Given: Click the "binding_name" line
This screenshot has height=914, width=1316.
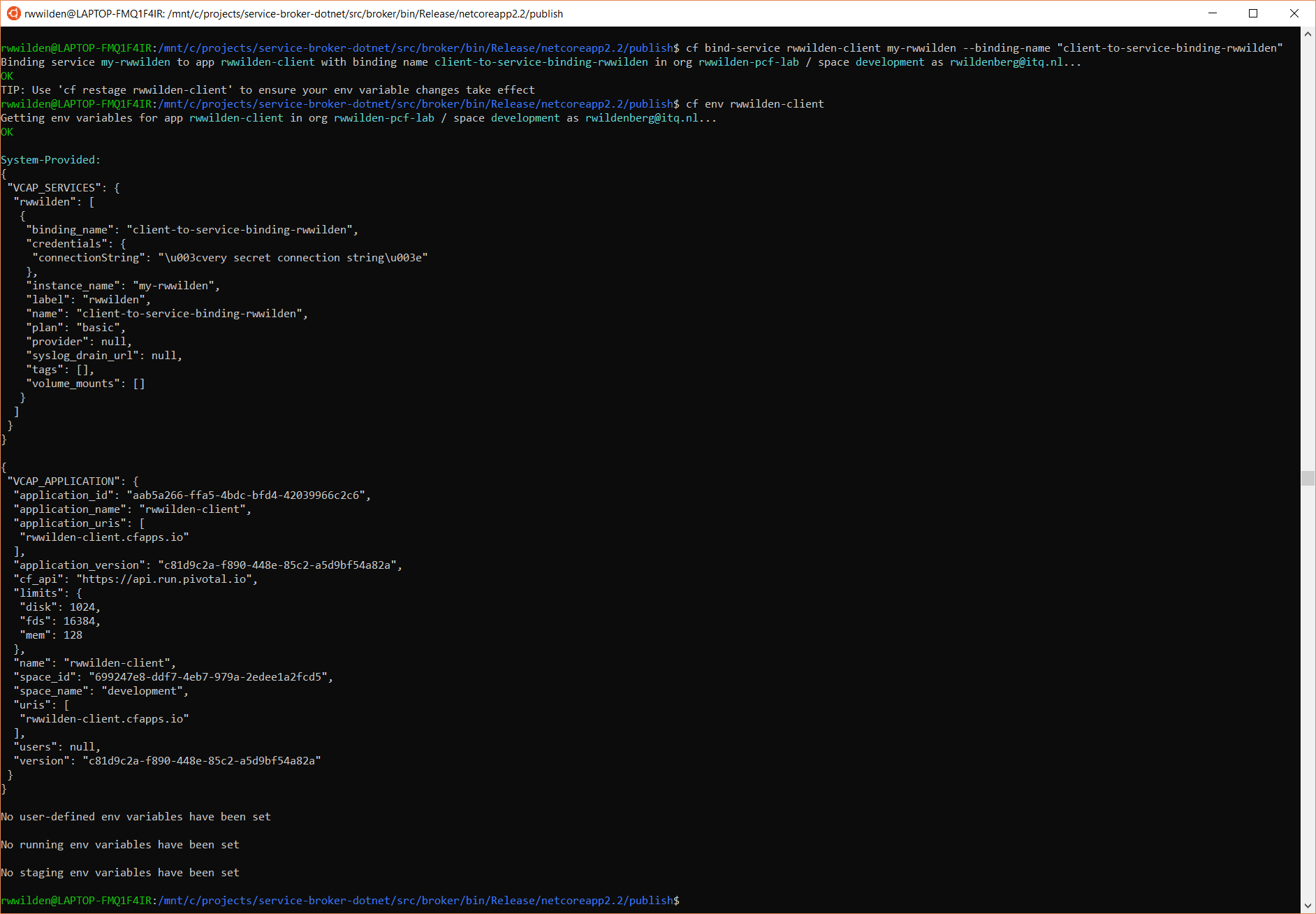Looking at the screenshot, I should click(192, 230).
